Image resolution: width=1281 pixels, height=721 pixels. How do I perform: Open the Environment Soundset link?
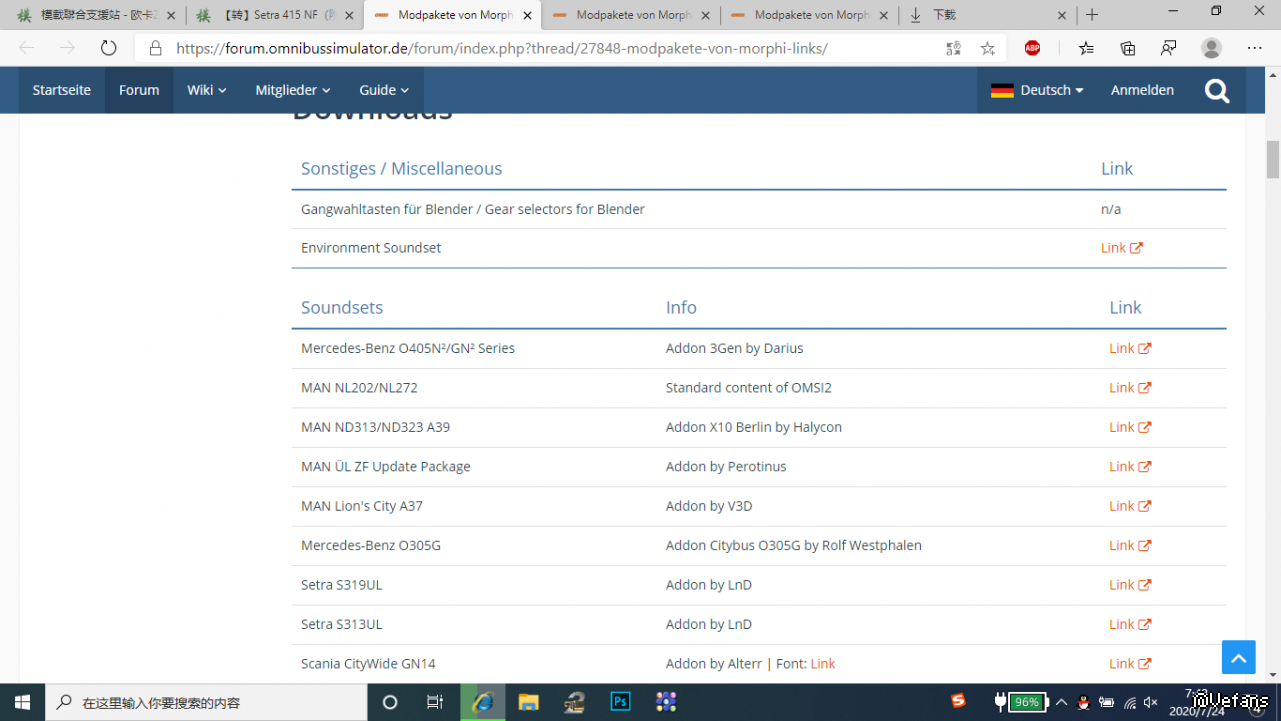pos(1121,248)
